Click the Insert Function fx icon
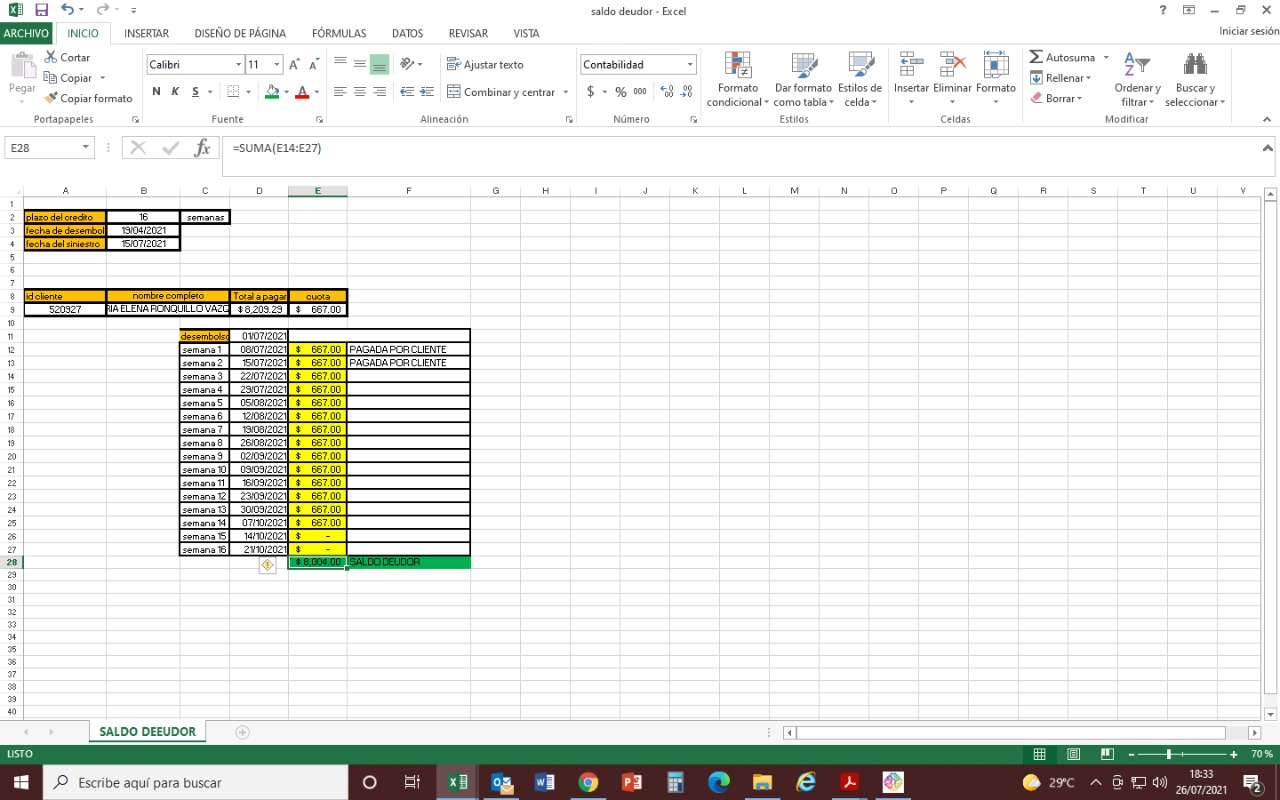 pyautogui.click(x=202, y=148)
